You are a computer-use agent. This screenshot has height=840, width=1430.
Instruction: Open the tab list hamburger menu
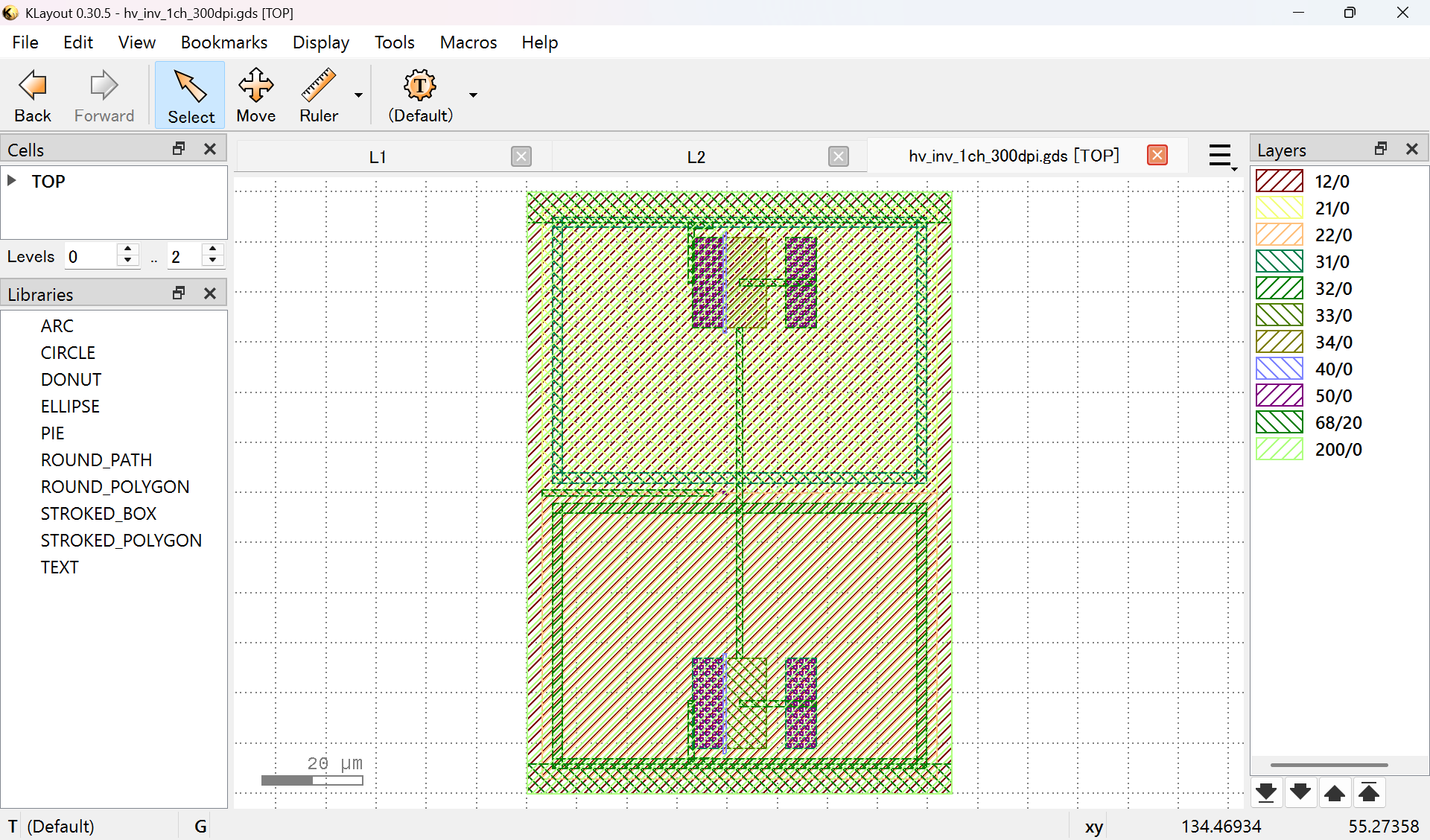pos(1221,156)
